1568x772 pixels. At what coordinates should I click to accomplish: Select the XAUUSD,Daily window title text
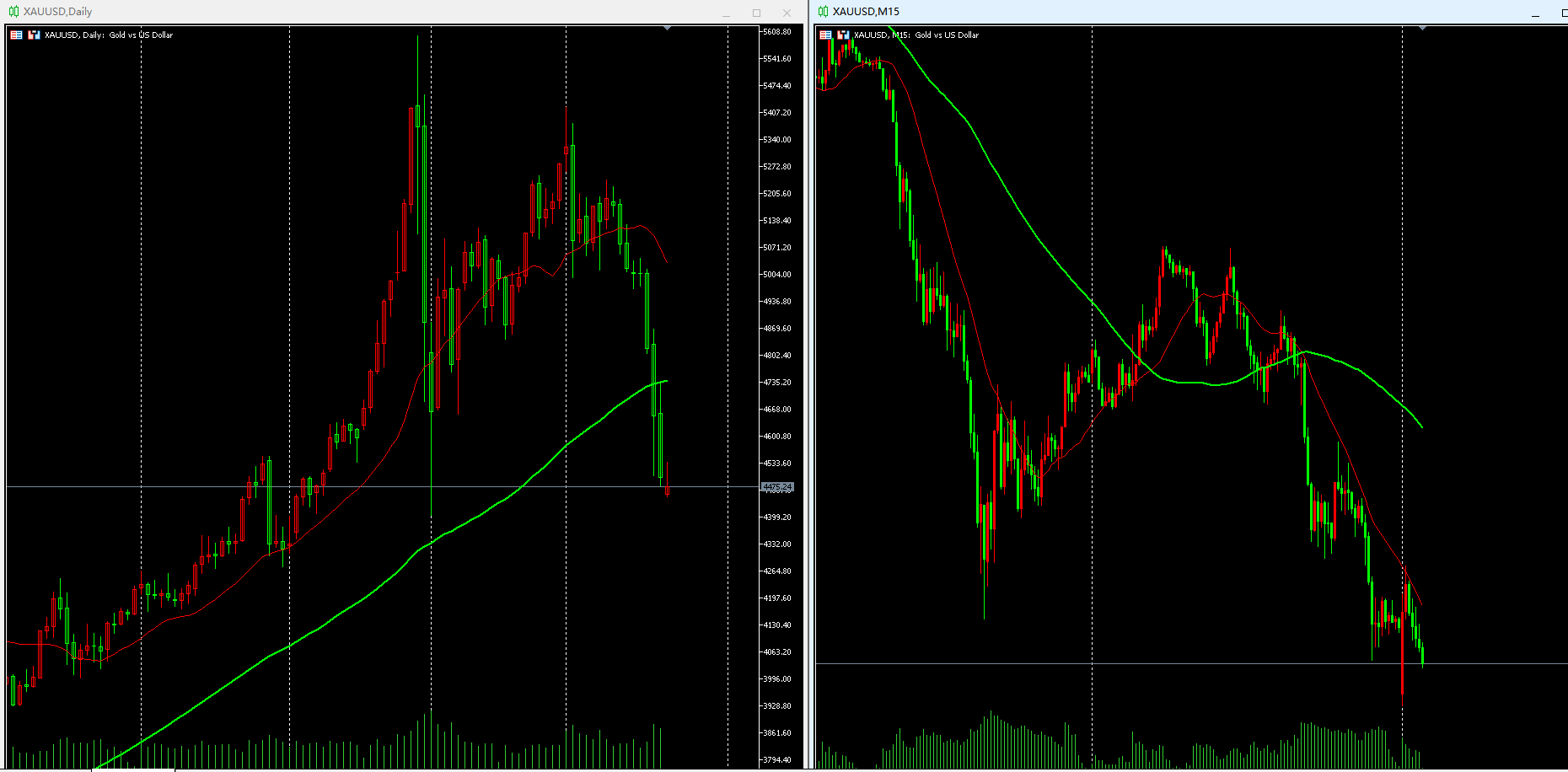[57, 12]
